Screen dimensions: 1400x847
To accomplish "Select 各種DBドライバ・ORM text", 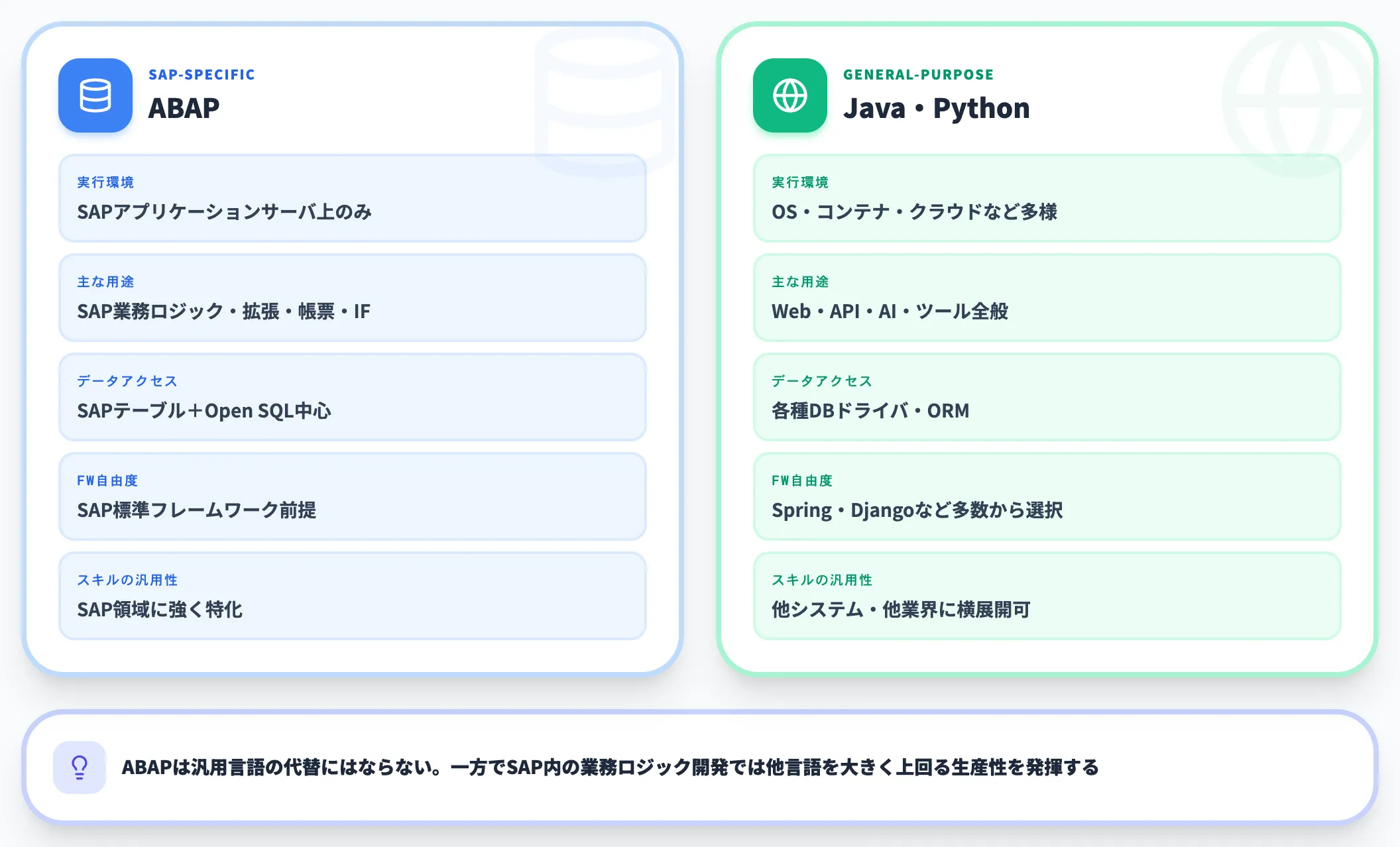I will click(870, 411).
